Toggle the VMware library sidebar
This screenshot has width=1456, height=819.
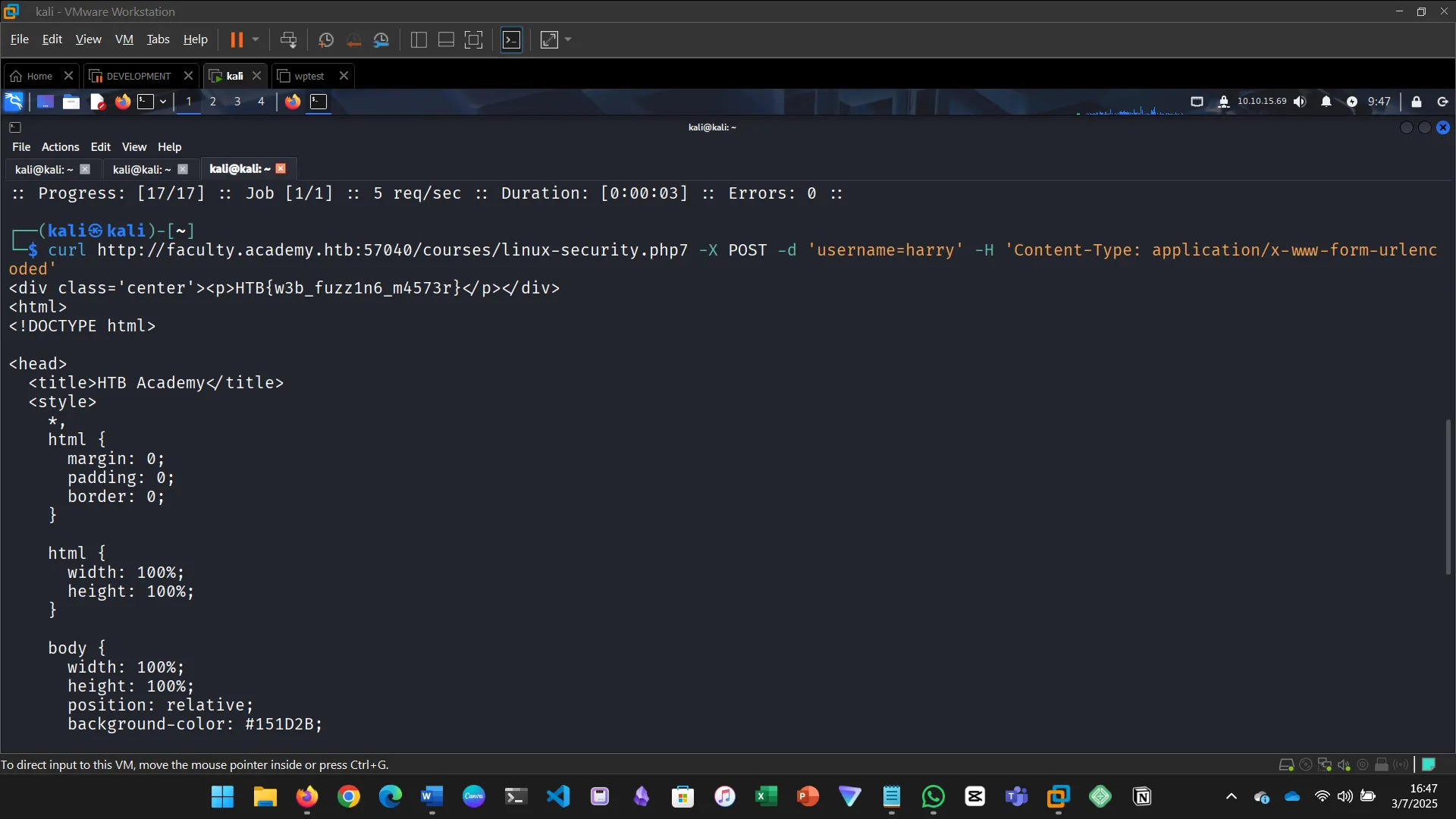coord(418,39)
